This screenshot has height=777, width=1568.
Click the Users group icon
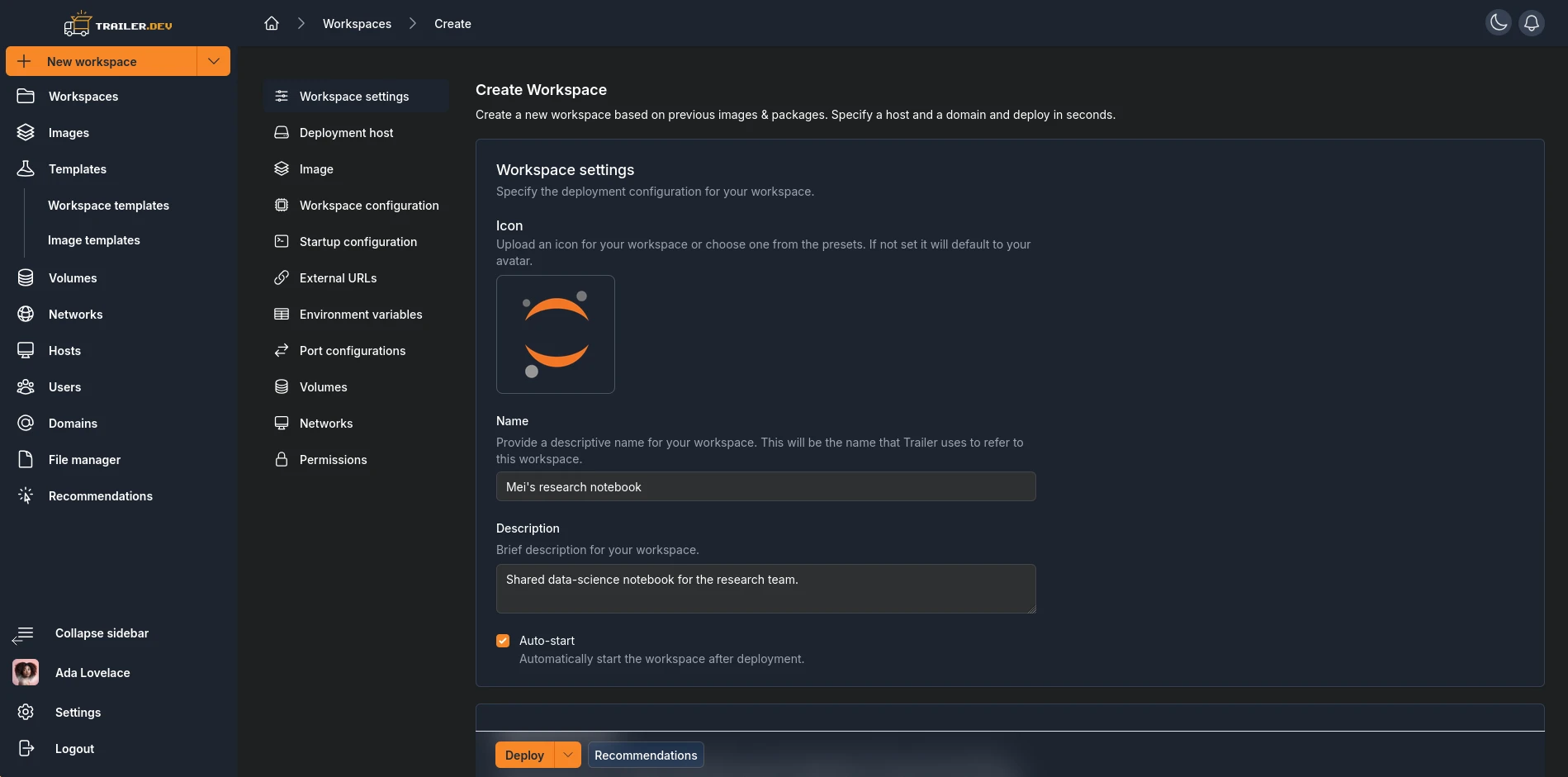click(26, 386)
